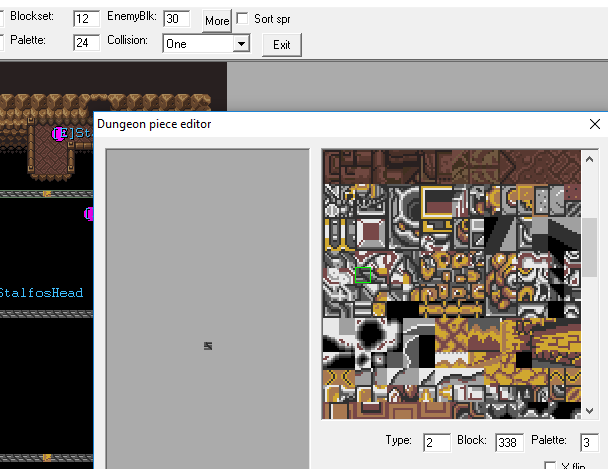Viewport: 608px width, 469px height.
Task: Click the StalfosHead sprite label in the room
Action: pyautogui.click(x=41, y=293)
